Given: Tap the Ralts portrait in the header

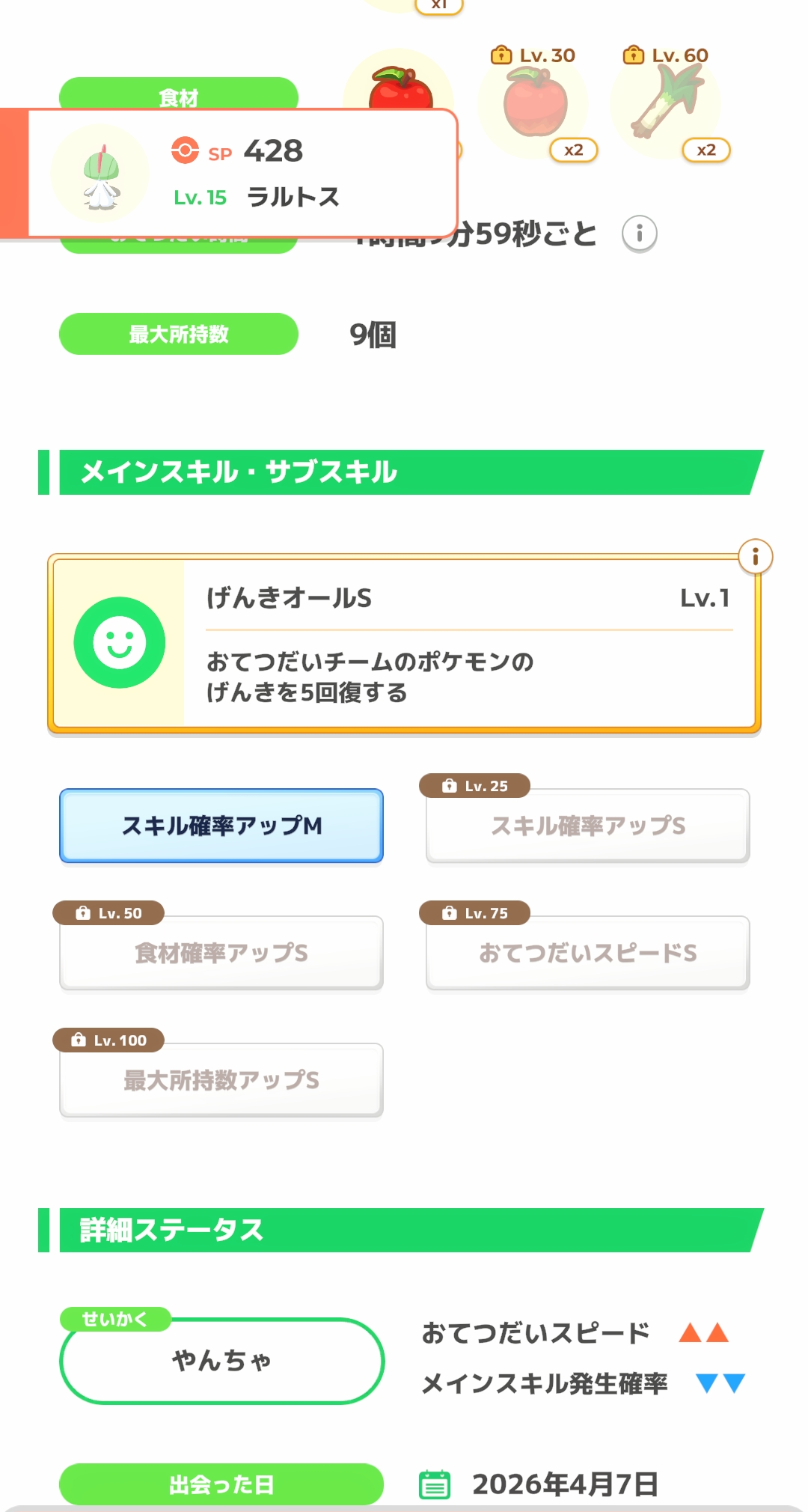Looking at the screenshot, I should point(100,174).
